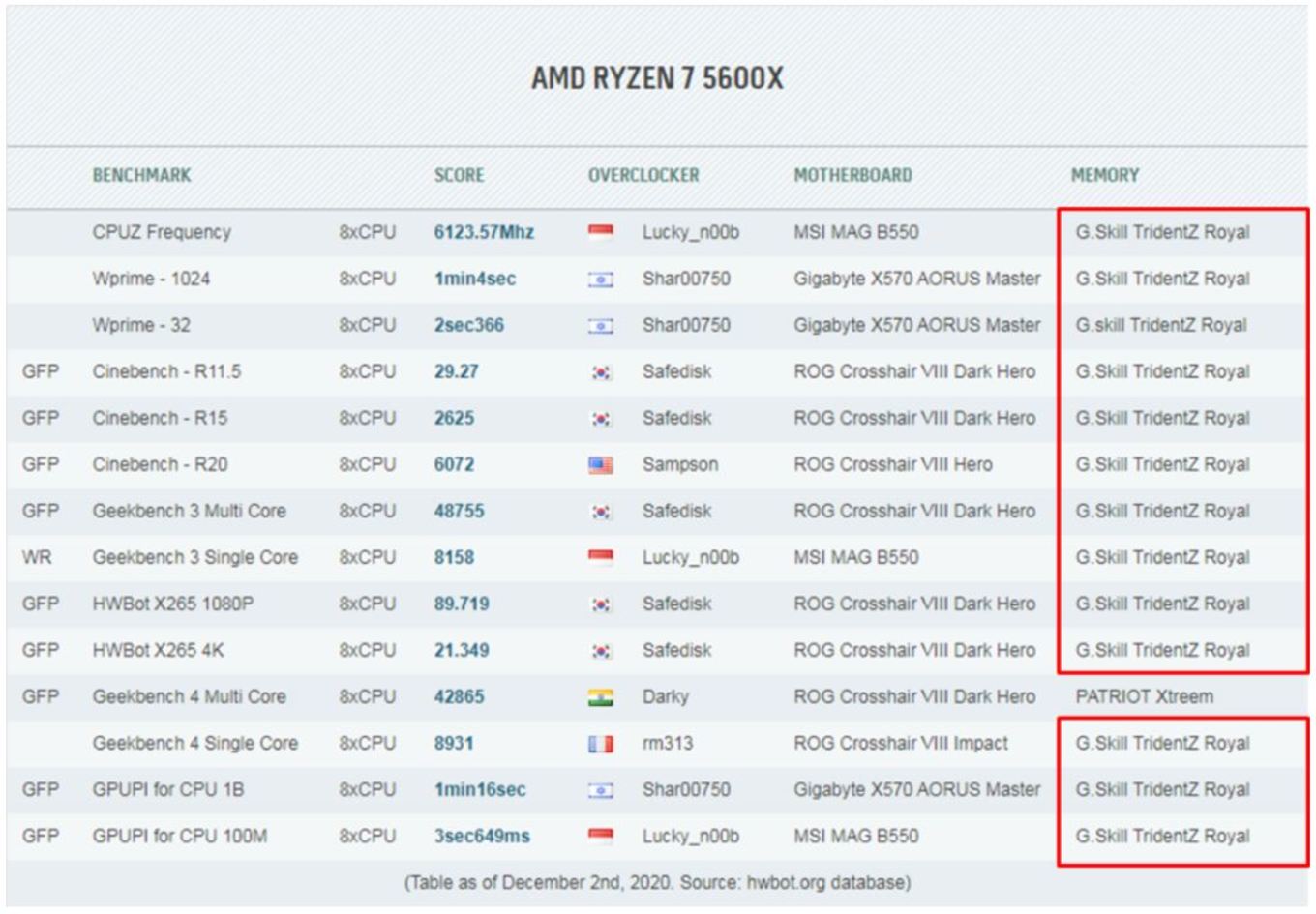Click the flag in the GPUPI for CPU 100M row
1316x914 pixels.
tap(601, 836)
